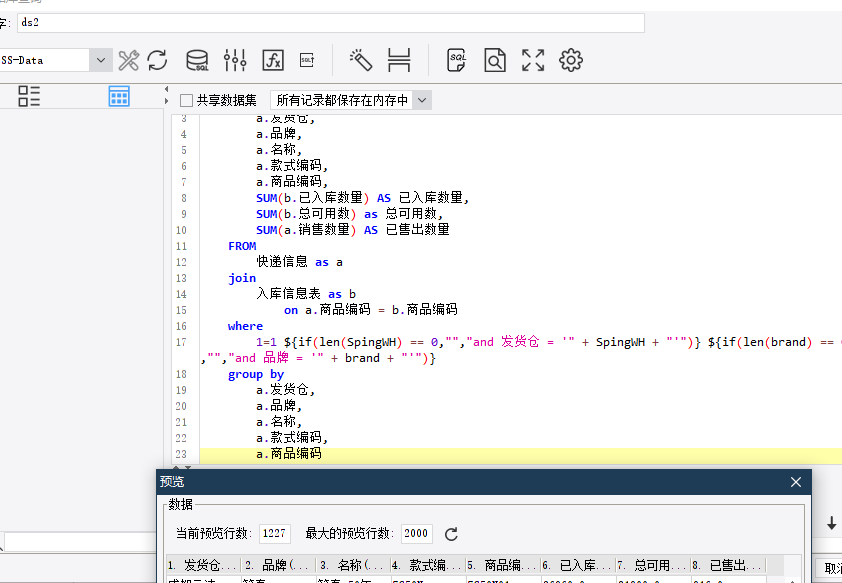Click the down arrow icon at right edge
842x583 pixels.
coord(831,523)
